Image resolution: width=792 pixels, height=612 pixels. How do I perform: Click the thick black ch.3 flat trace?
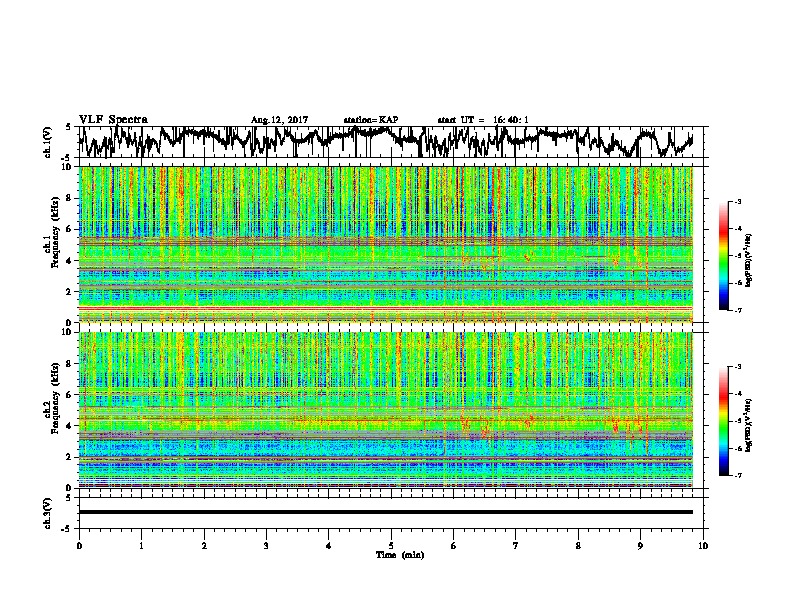click(385, 512)
